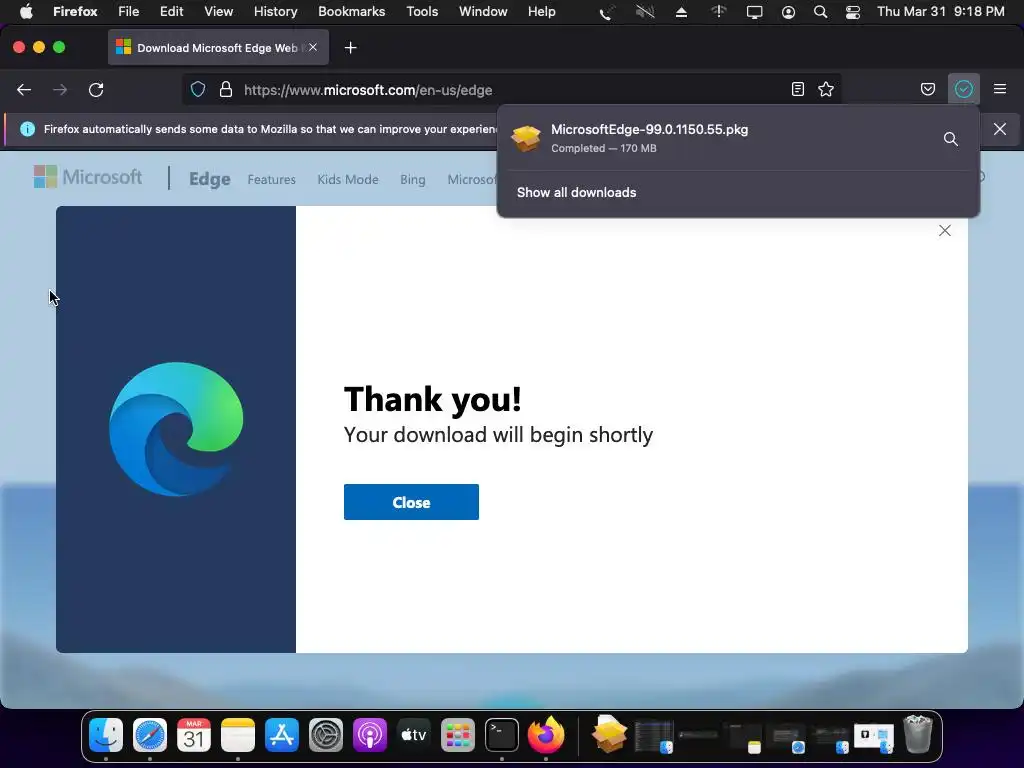Click the Firefox Dock icon

tap(546, 734)
